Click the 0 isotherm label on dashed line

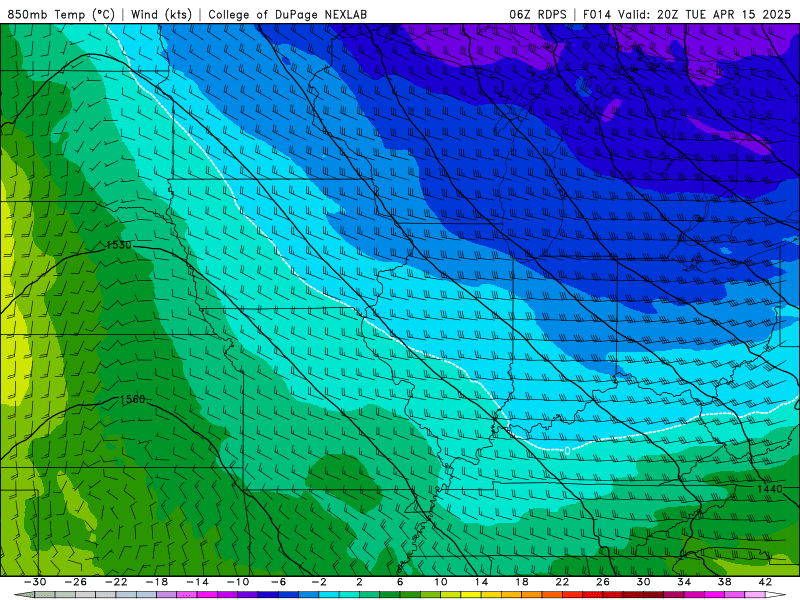pyautogui.click(x=567, y=451)
